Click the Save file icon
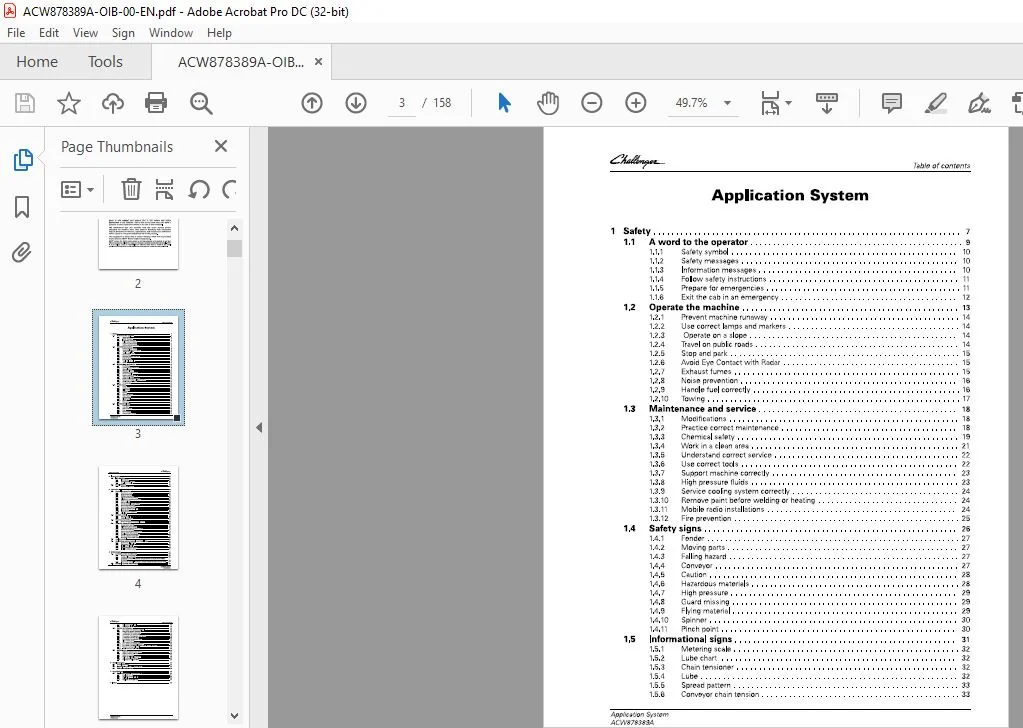The height and width of the screenshot is (728, 1023). coord(25,103)
